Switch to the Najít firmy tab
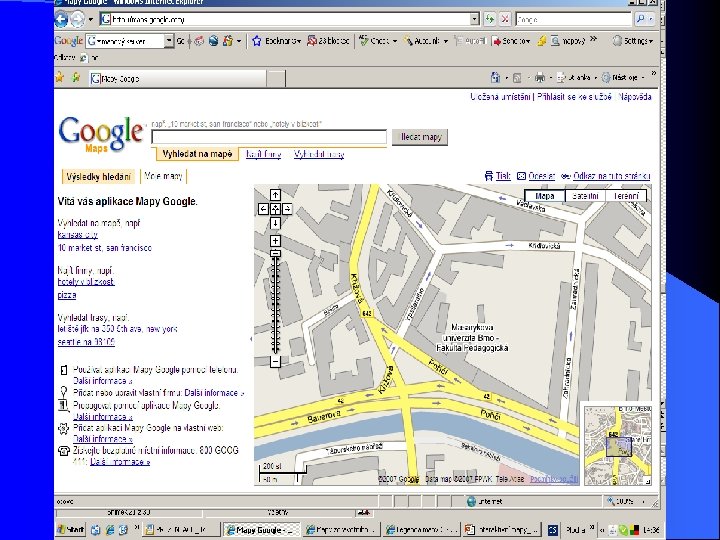 point(263,154)
